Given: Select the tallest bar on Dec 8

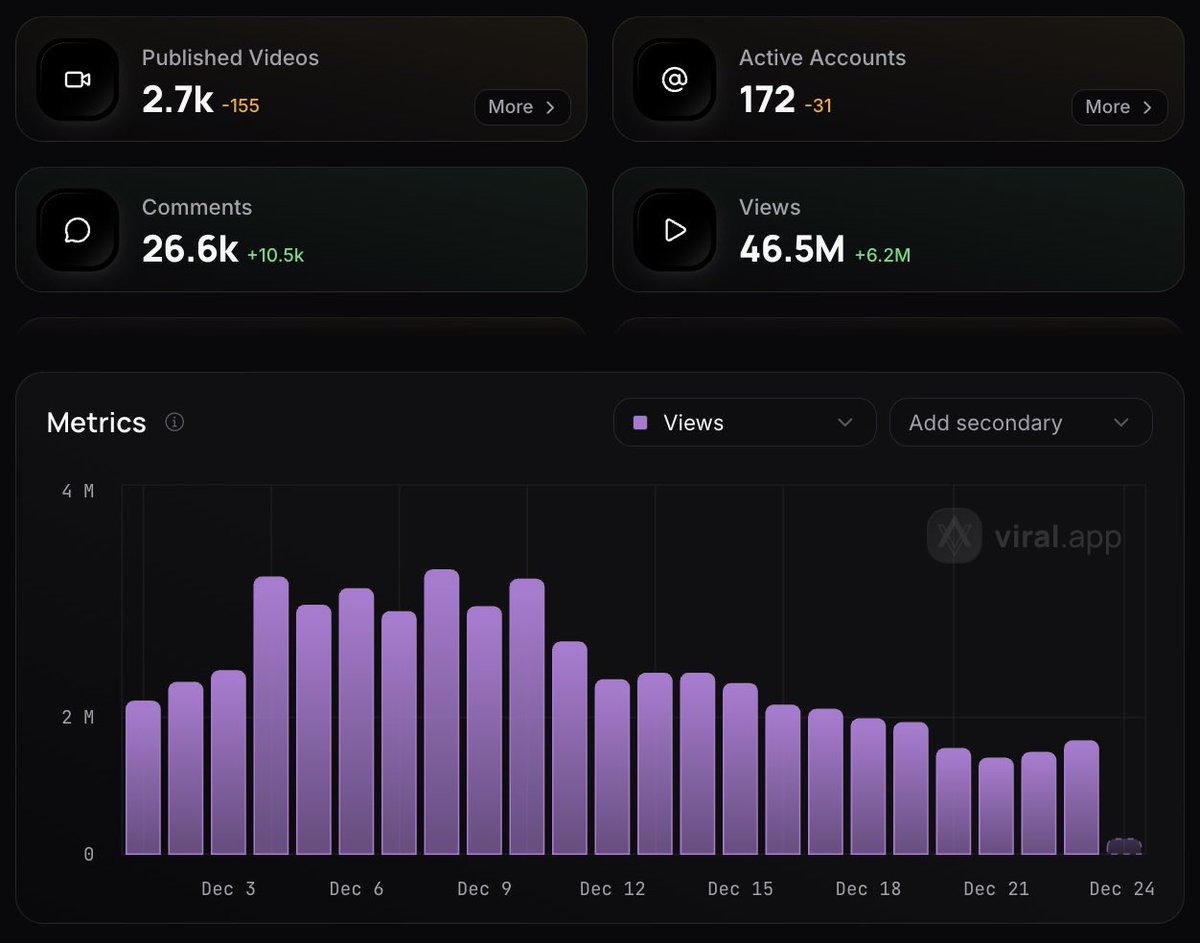Looking at the screenshot, I should [442, 712].
